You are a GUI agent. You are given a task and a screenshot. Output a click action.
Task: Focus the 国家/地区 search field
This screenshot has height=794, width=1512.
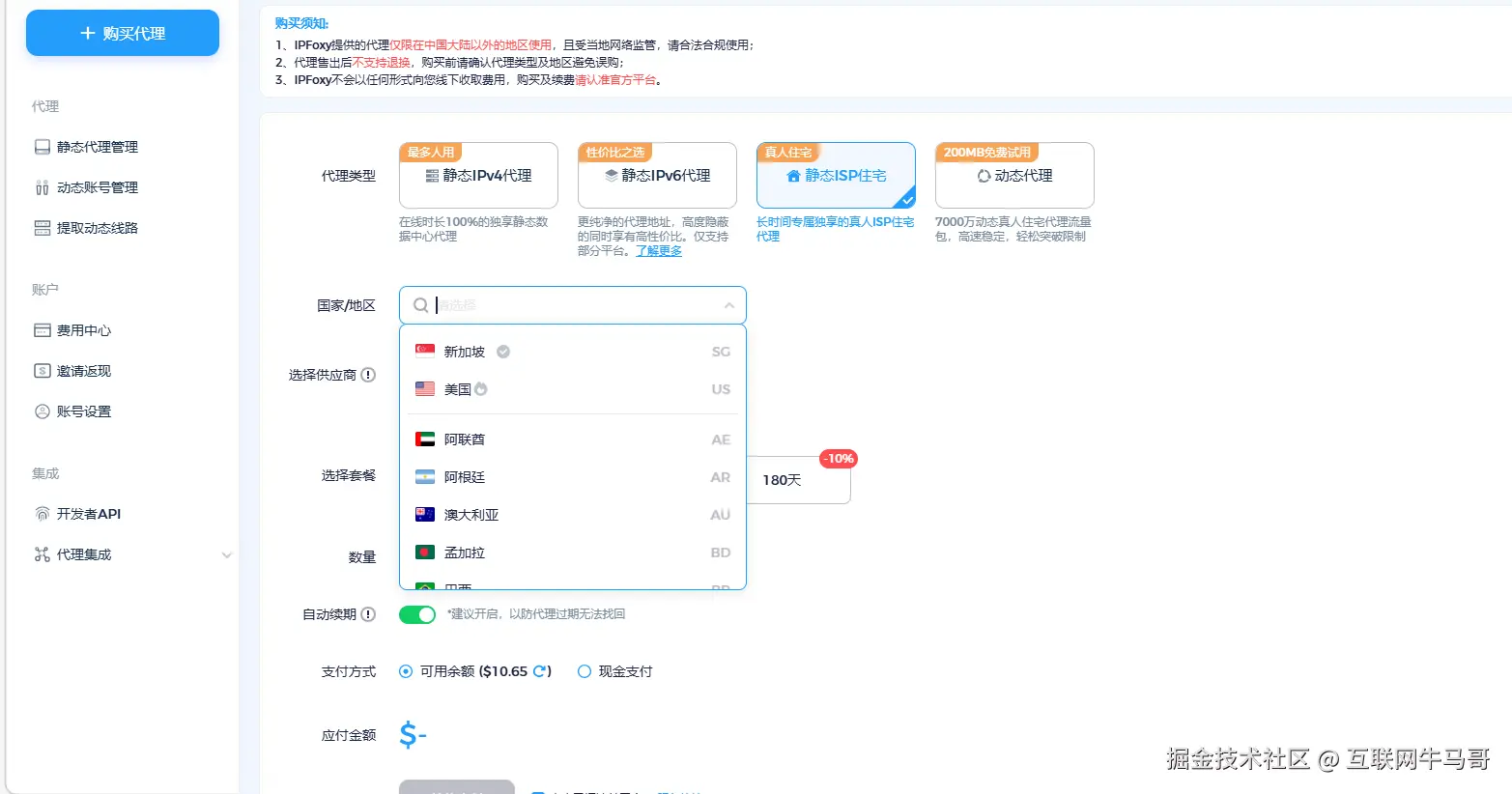click(x=573, y=305)
